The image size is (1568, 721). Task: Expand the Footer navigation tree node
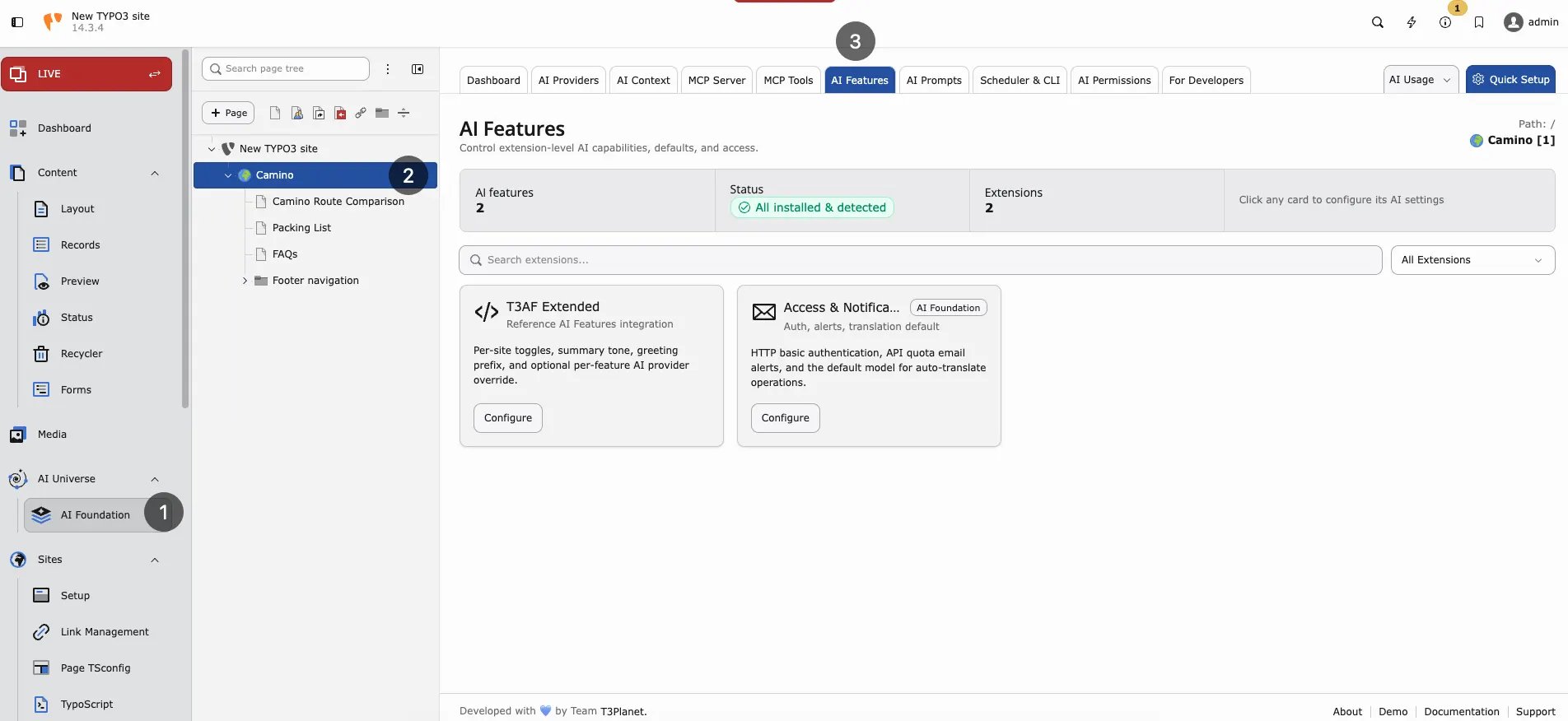click(245, 281)
